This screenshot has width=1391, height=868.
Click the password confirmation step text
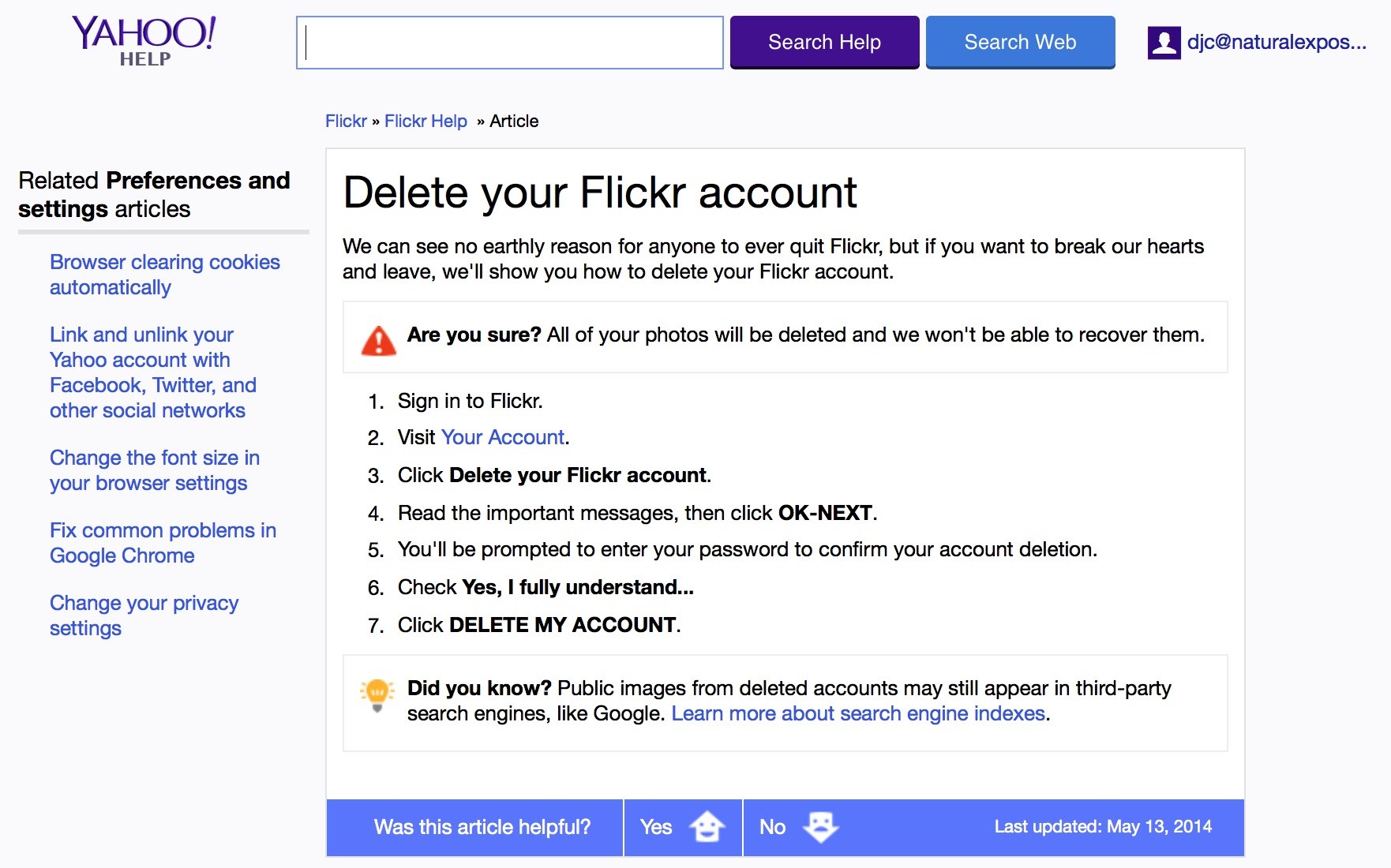[747, 549]
